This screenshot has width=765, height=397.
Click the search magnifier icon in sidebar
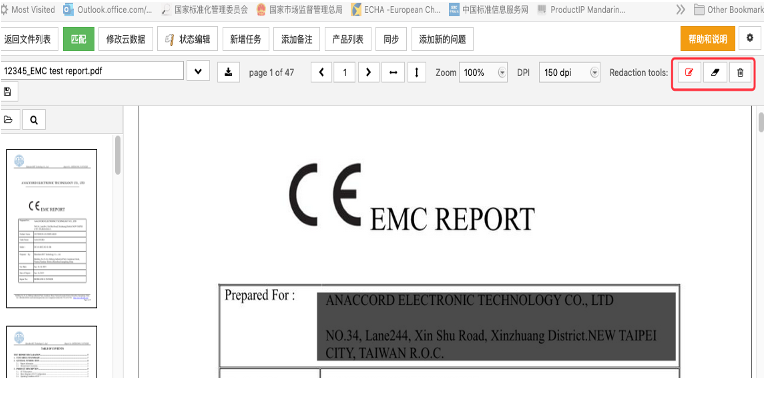[x=34, y=119]
